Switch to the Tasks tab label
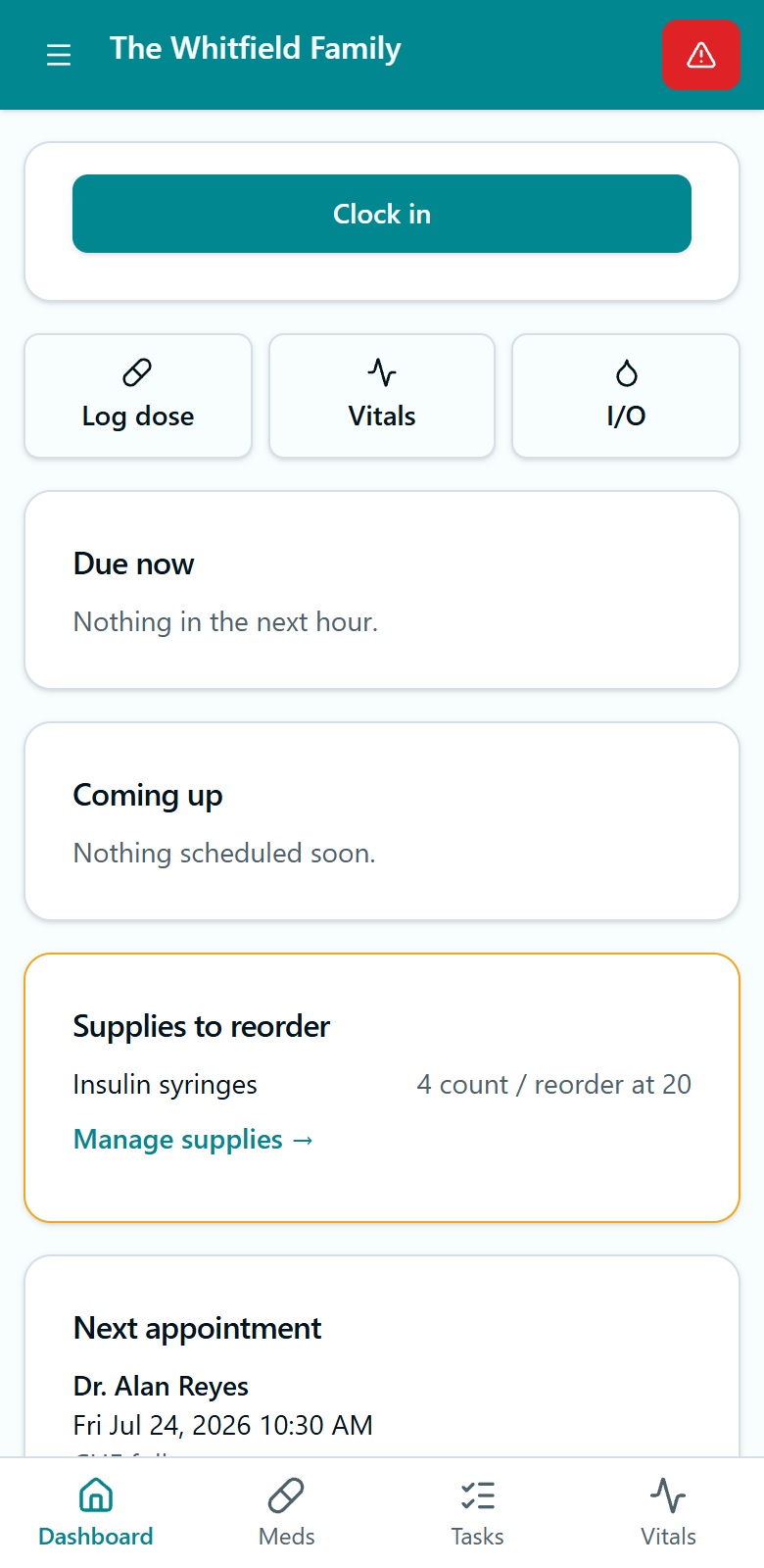The width and height of the screenshot is (764, 1568). coord(478,1537)
